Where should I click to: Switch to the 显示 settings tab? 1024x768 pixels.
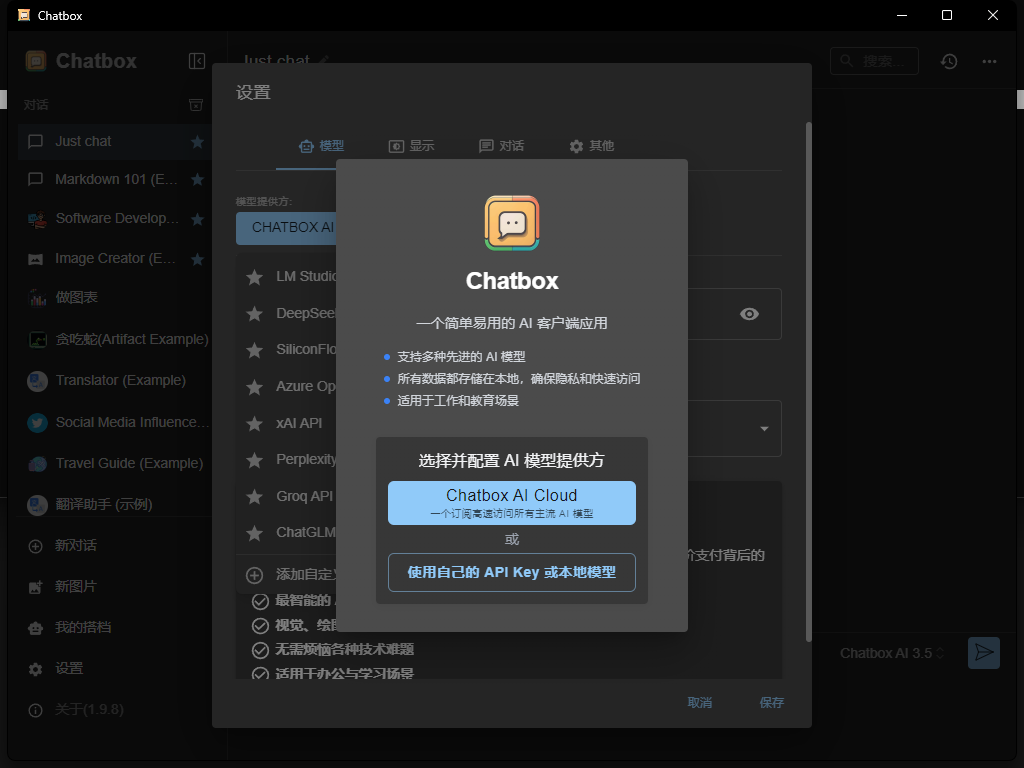[x=411, y=146]
